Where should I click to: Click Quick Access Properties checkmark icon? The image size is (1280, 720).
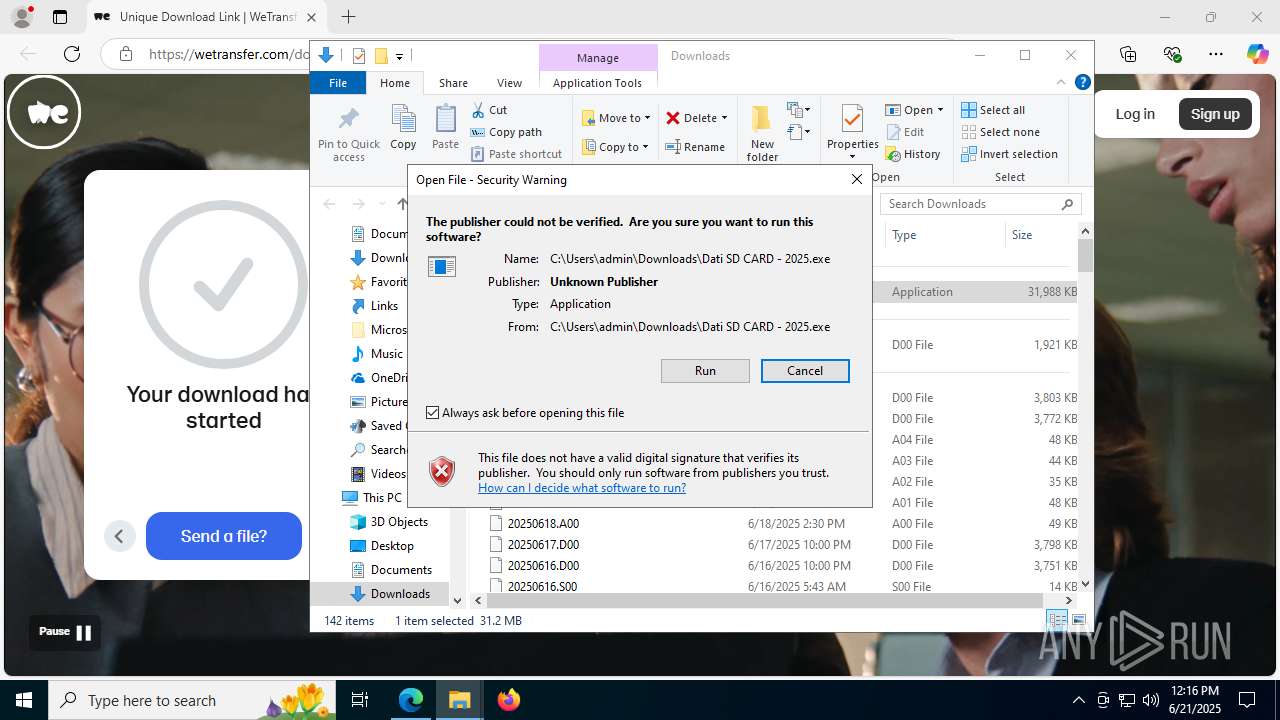point(359,56)
